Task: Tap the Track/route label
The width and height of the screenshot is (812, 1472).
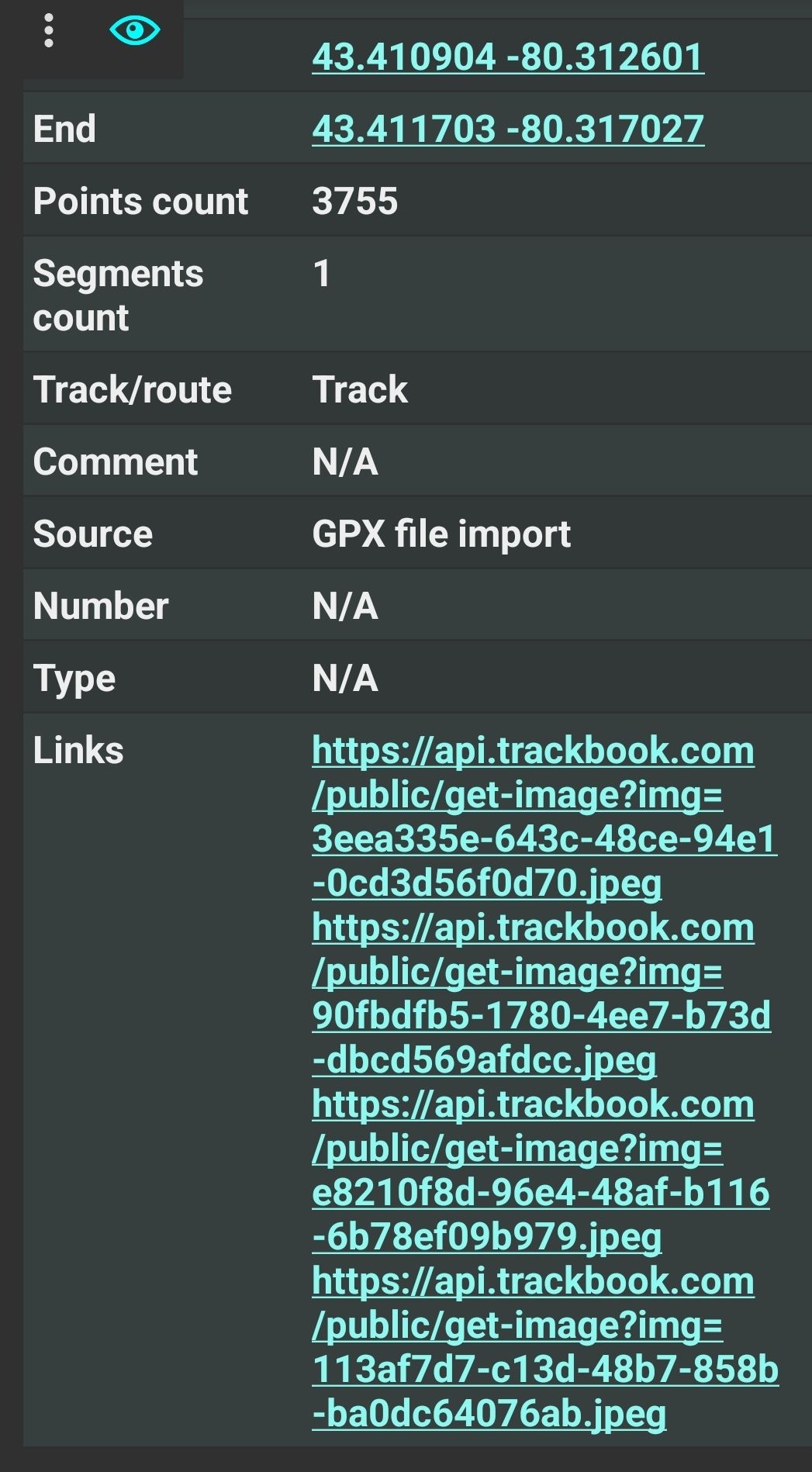Action: (133, 389)
